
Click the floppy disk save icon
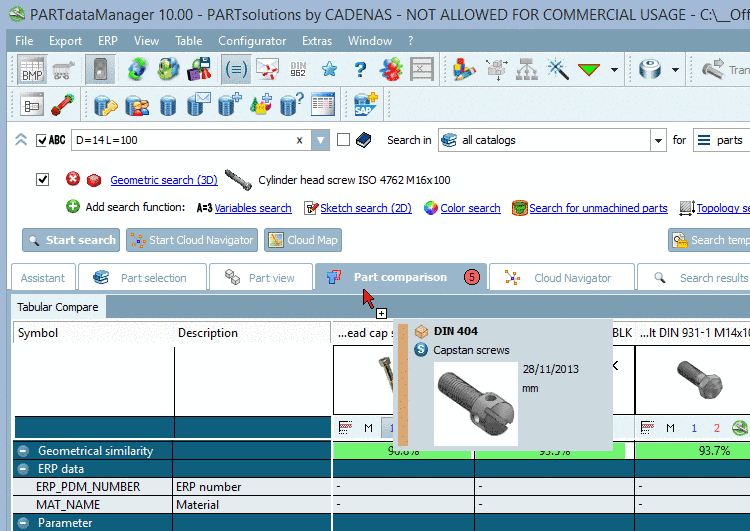pyautogui.click(x=199, y=70)
